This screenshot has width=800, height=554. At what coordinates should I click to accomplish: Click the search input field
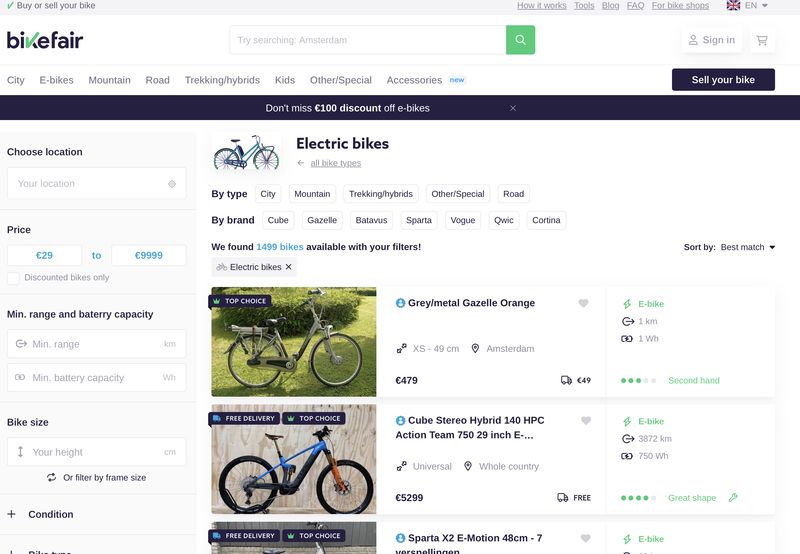coord(368,40)
